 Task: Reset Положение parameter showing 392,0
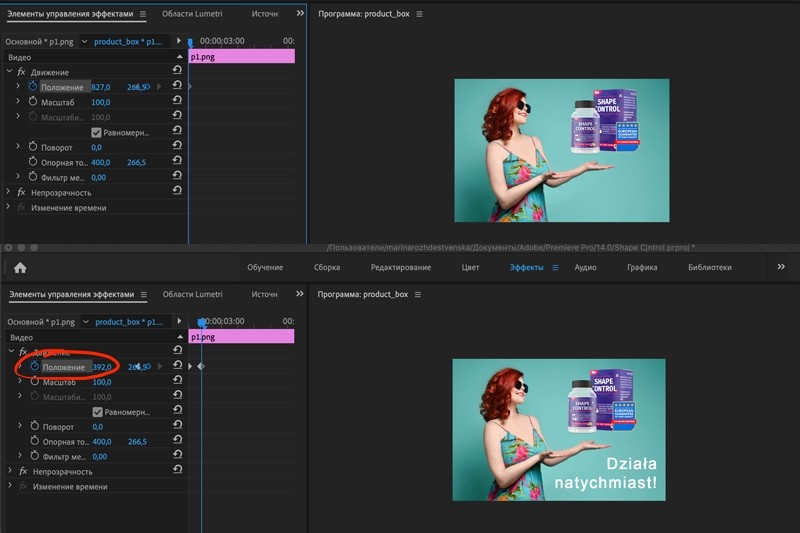[x=178, y=365]
